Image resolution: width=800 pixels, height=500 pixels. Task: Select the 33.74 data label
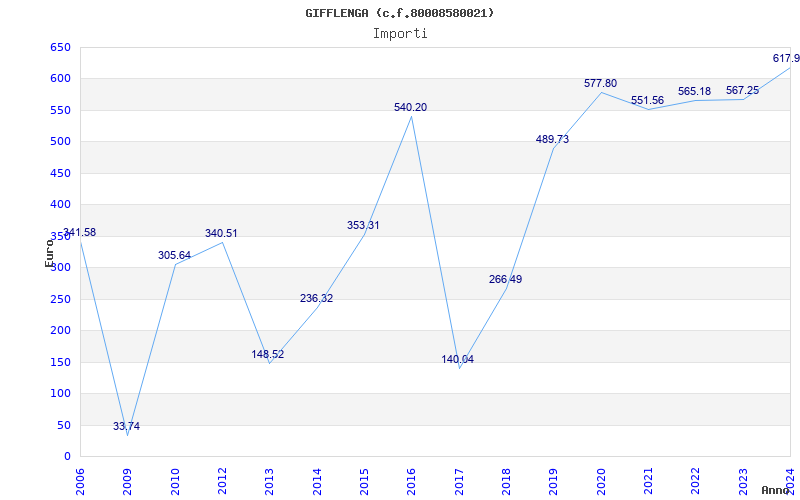tap(127, 426)
